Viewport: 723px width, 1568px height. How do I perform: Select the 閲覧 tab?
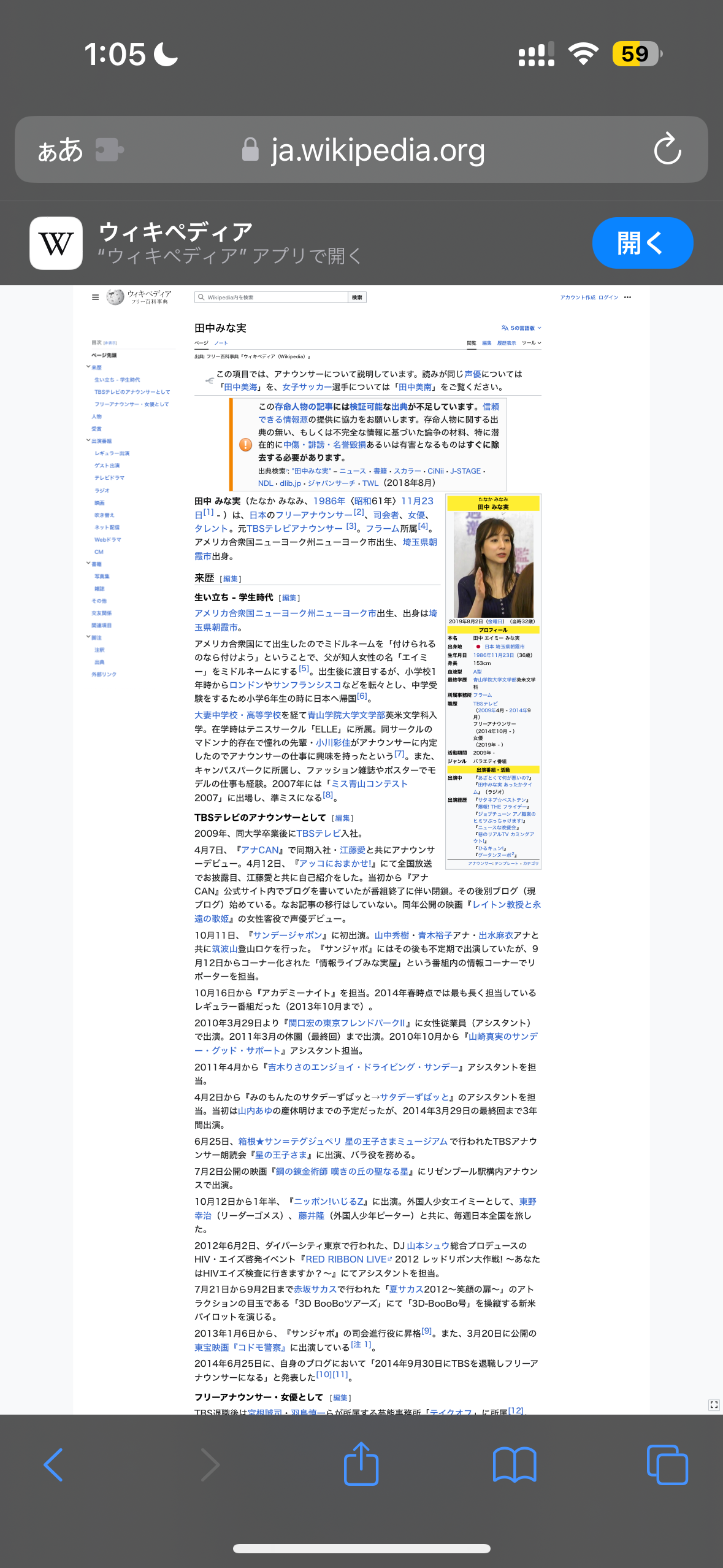(x=471, y=343)
